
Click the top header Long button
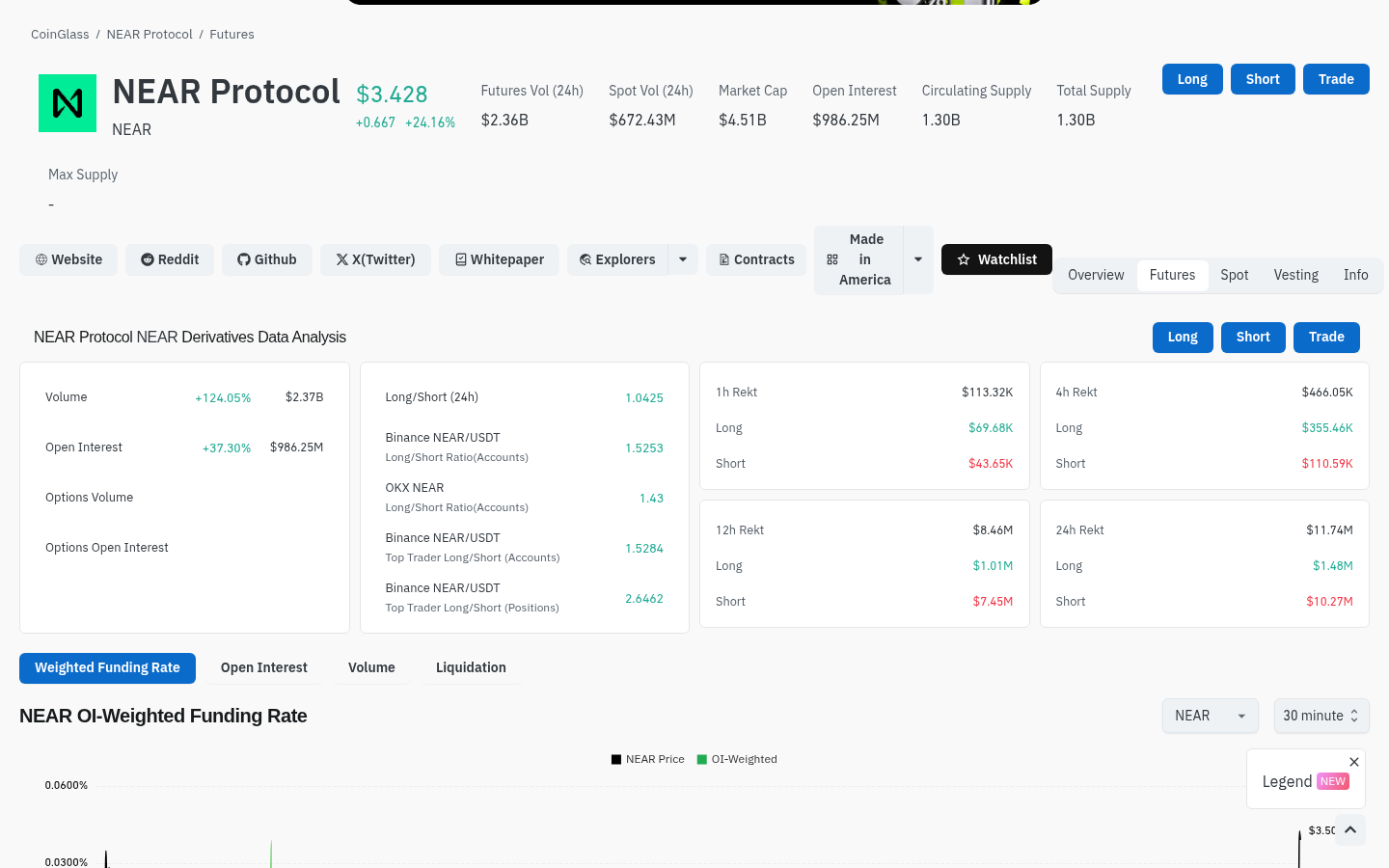1192,79
